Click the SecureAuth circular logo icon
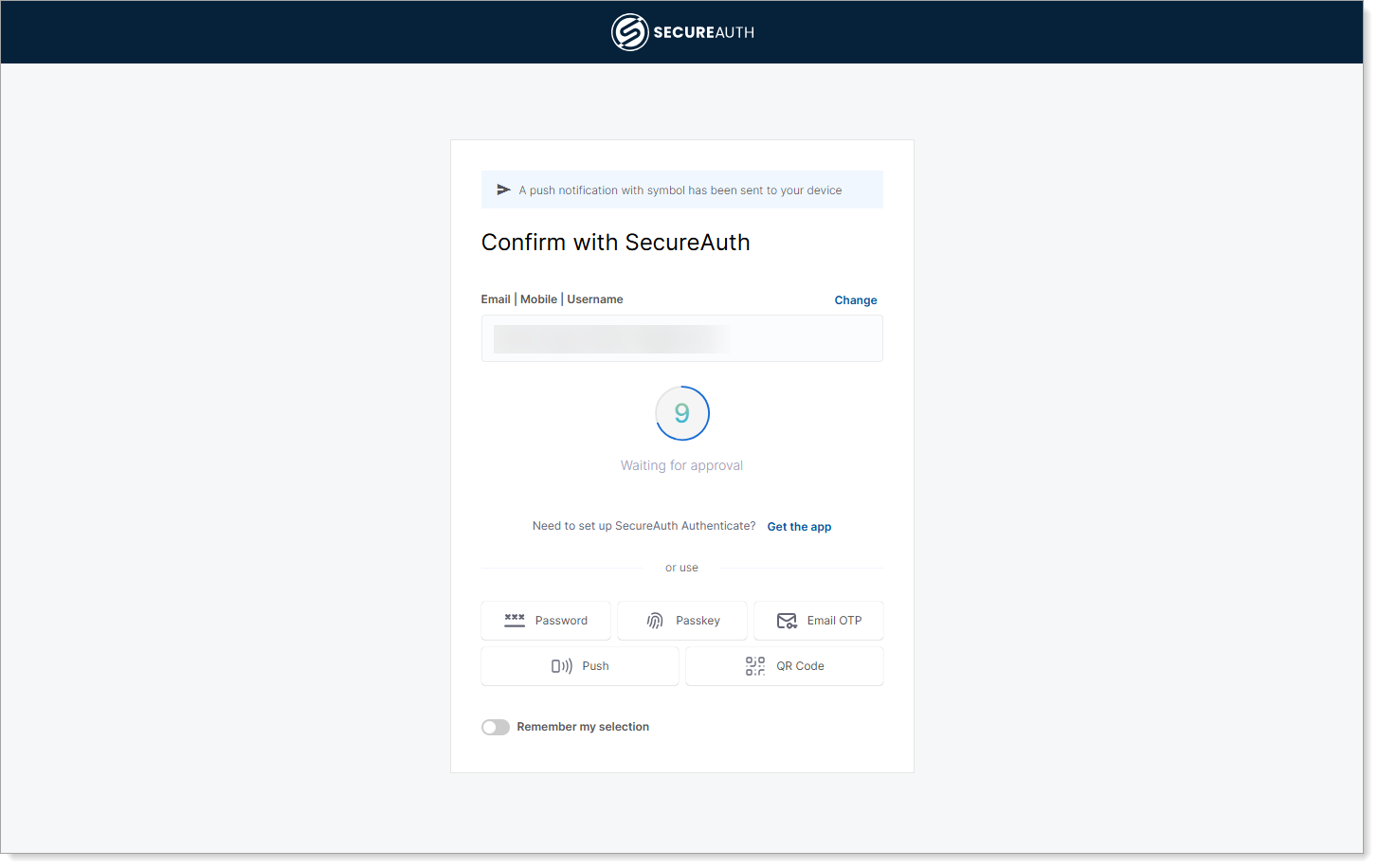Viewport: 1378px width, 868px height. (629, 32)
